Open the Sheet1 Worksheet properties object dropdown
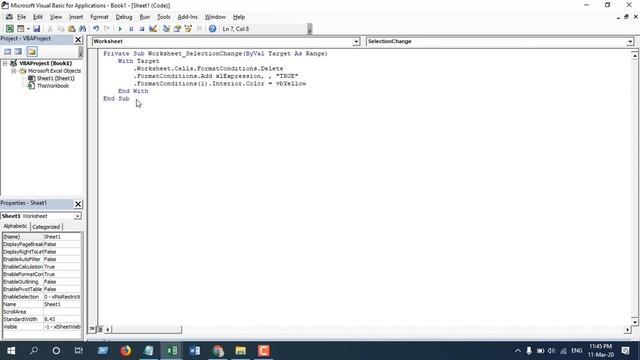The image size is (640, 360). [77, 216]
